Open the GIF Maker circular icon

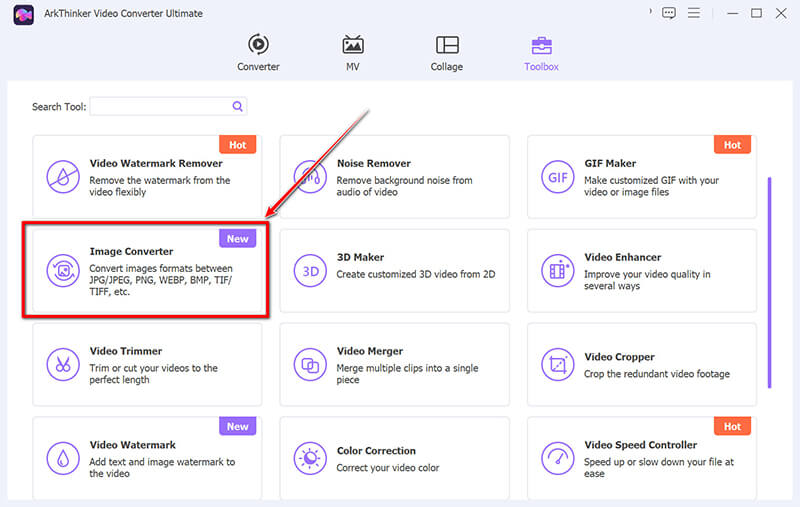coord(557,177)
